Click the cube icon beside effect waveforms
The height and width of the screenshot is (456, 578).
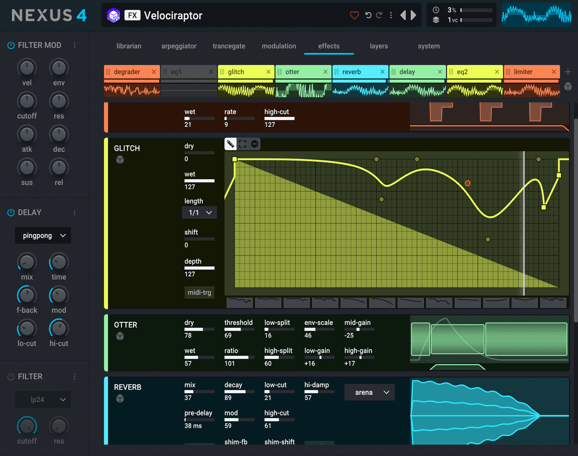(x=568, y=87)
